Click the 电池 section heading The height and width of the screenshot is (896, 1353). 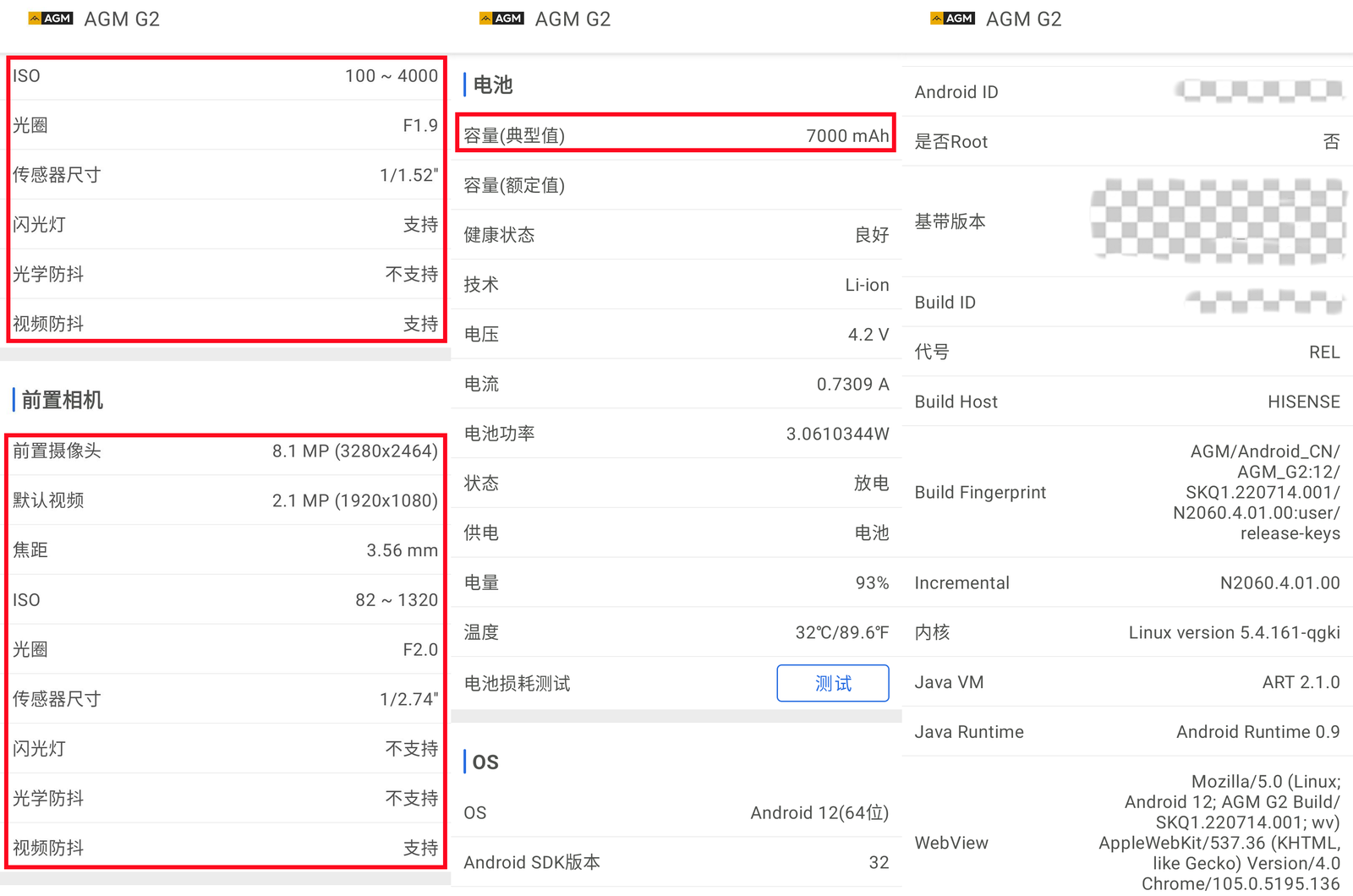pyautogui.click(x=492, y=85)
